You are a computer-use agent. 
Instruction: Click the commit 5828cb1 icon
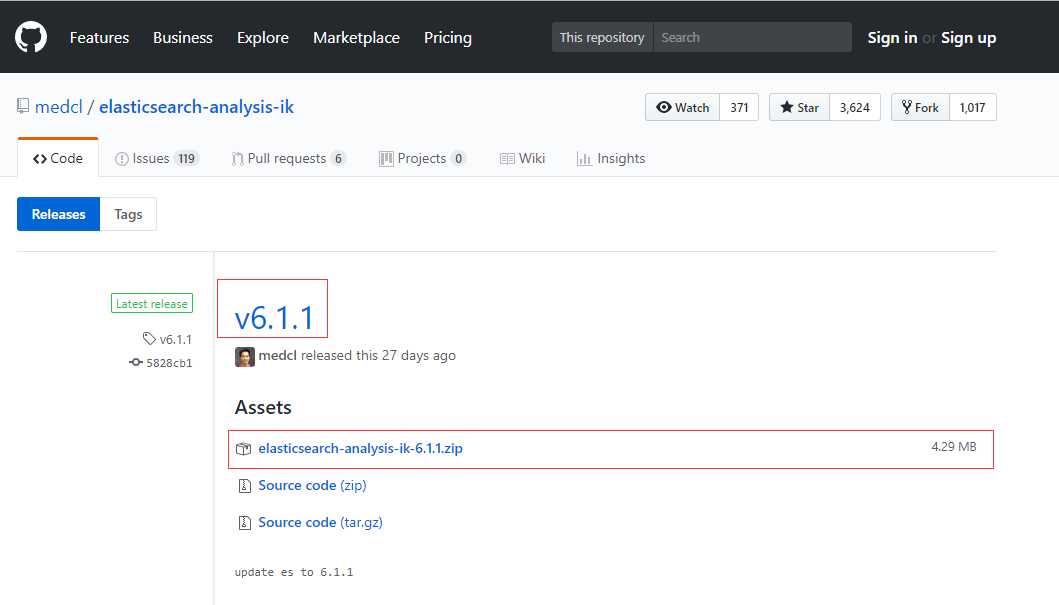[x=136, y=363]
